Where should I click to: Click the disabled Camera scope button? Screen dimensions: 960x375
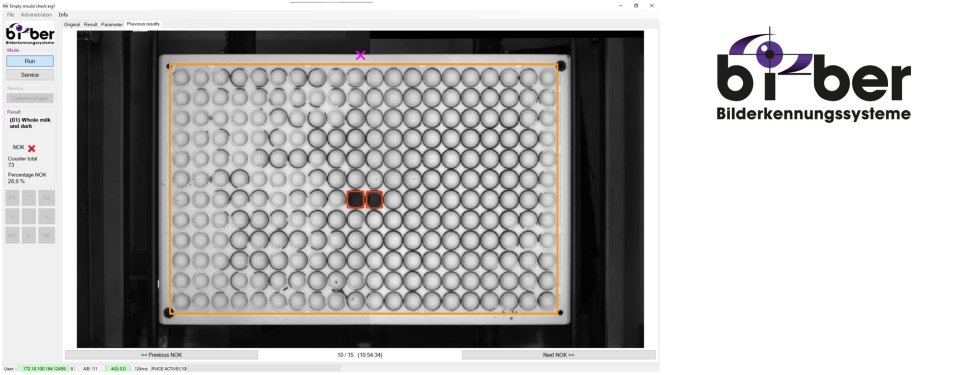[x=30, y=98]
